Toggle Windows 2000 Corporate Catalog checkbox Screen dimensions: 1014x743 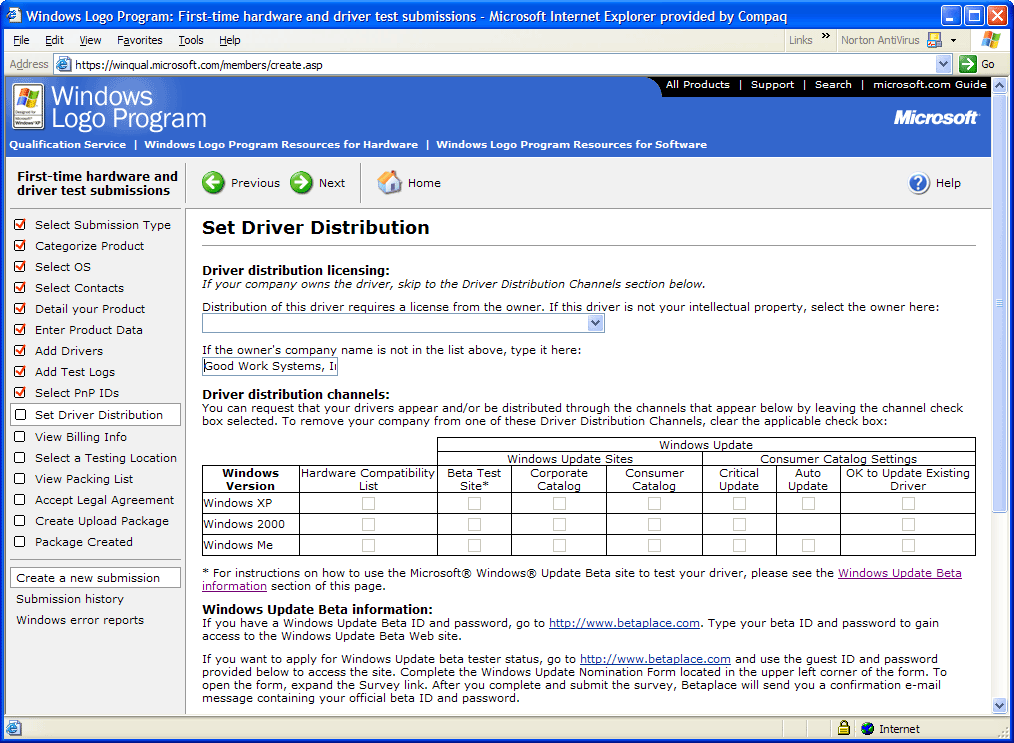(559, 524)
